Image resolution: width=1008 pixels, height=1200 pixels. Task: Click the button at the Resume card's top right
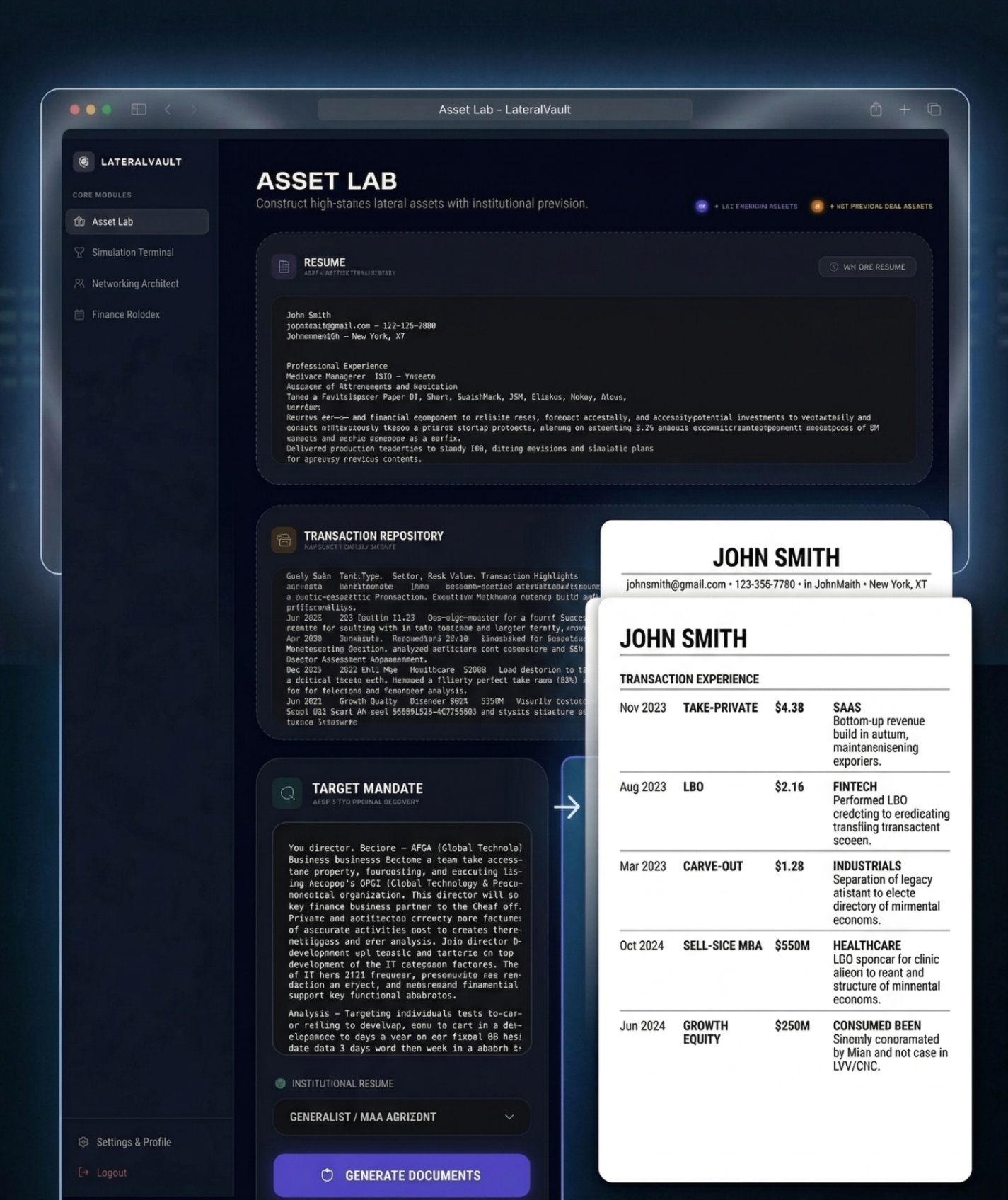click(867, 267)
